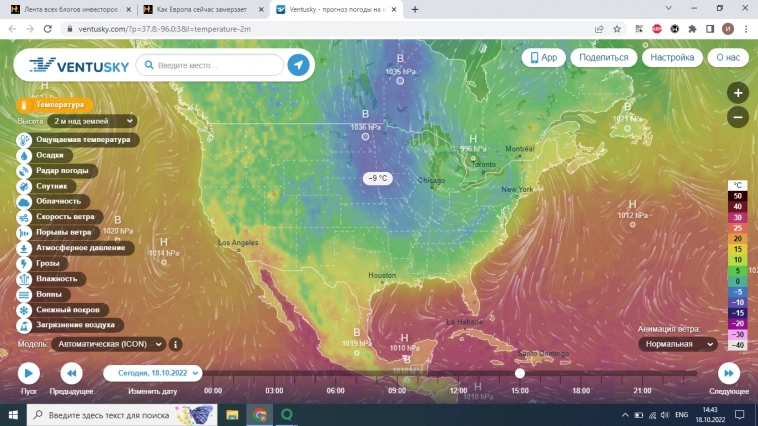This screenshot has width=758, height=426.
Task: Click the browser address bar URL
Action: (164, 29)
